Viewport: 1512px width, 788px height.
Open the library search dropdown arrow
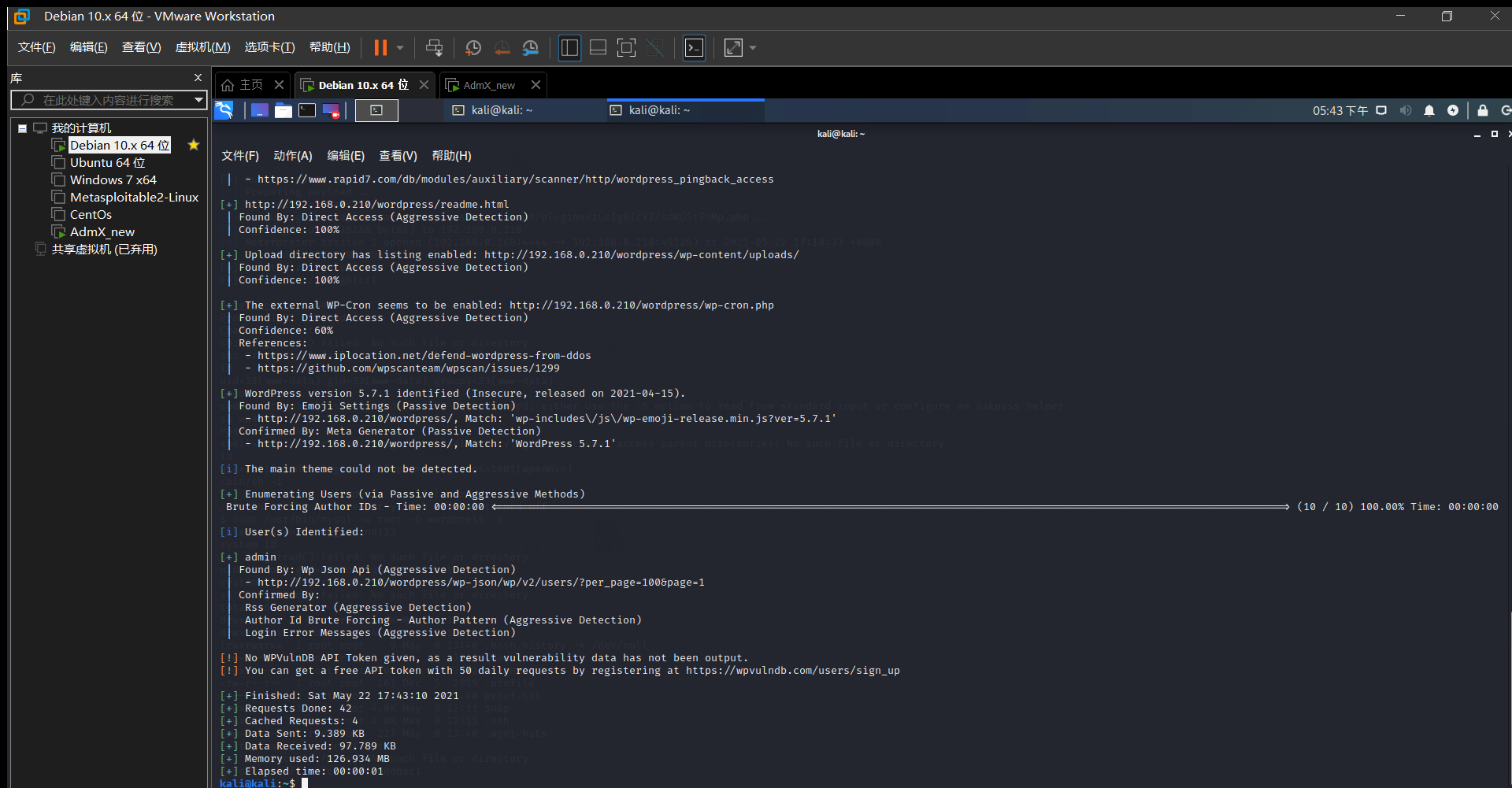tap(199, 100)
